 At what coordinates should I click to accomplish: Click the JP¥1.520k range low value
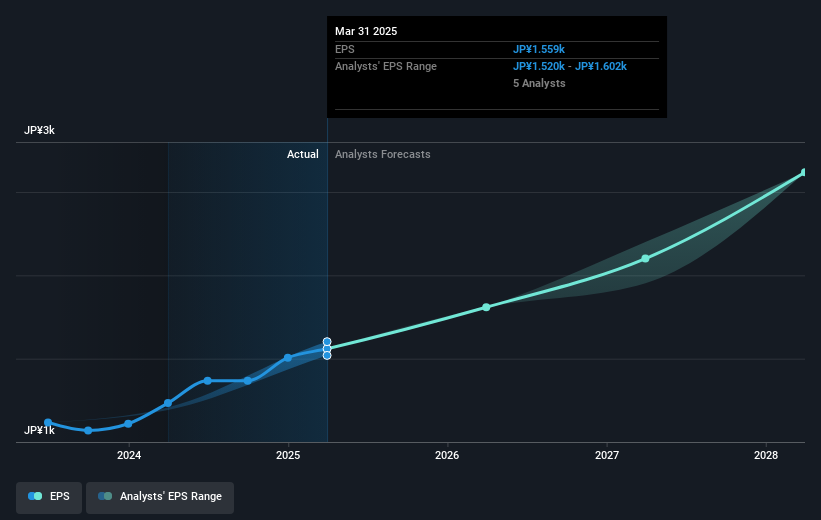point(539,66)
